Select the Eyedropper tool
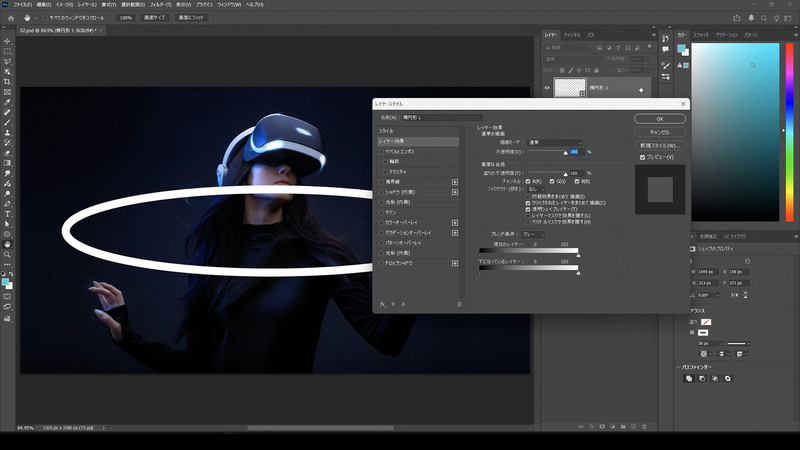This screenshot has height=450, width=800. (x=7, y=102)
